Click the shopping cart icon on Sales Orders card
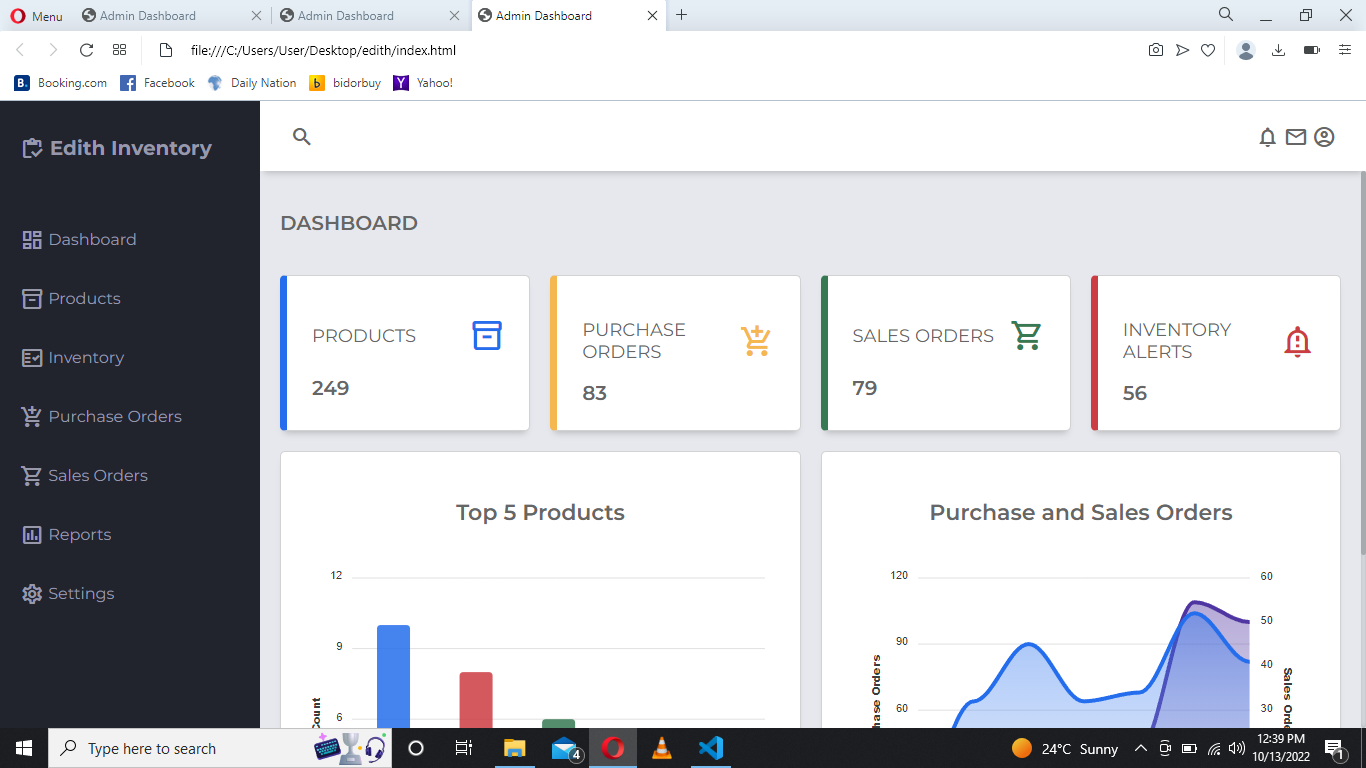This screenshot has height=768, width=1366. click(1027, 336)
